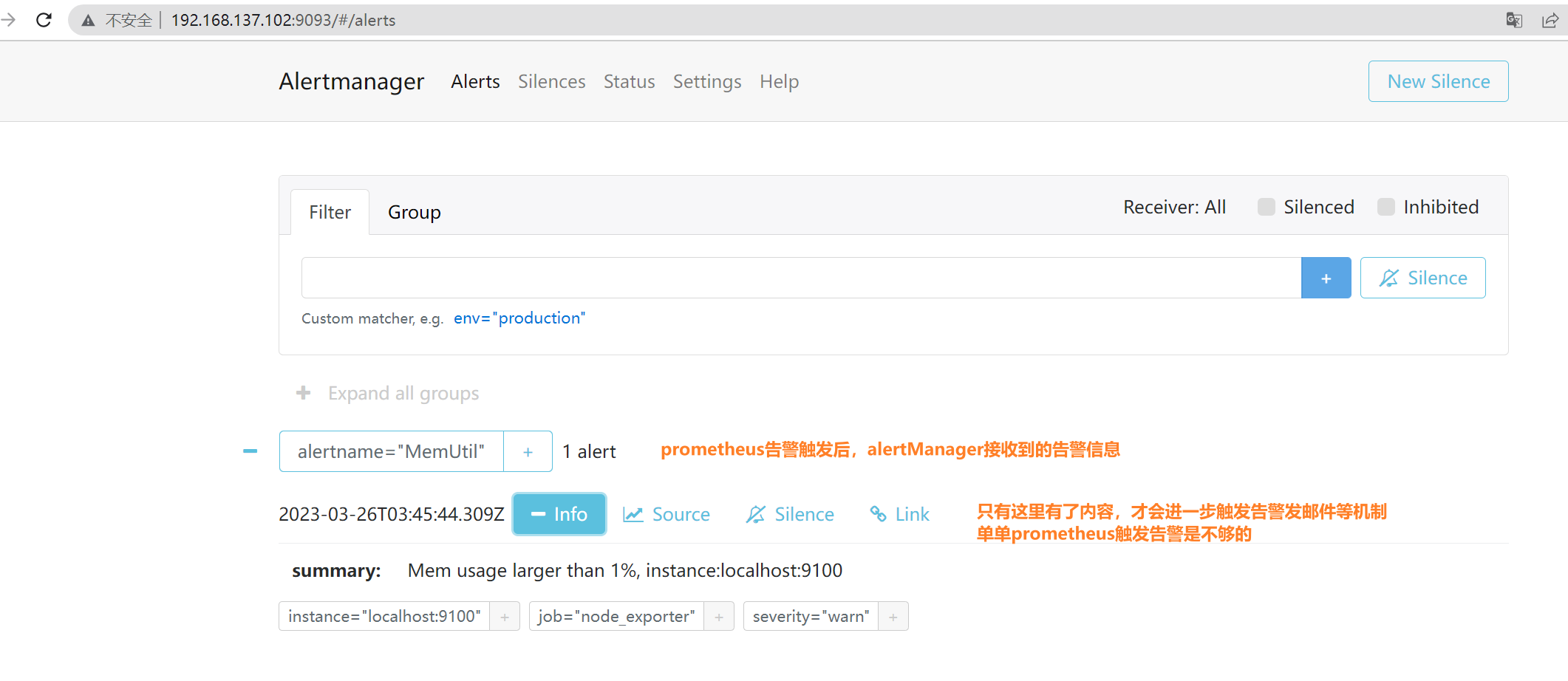Open the Receiver: All selector
Viewport: 1568px width, 681px height.
click(x=1174, y=207)
